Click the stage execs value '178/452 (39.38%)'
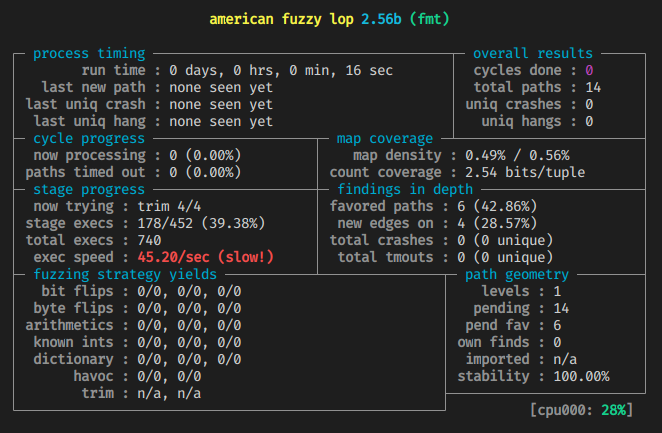 201,223
